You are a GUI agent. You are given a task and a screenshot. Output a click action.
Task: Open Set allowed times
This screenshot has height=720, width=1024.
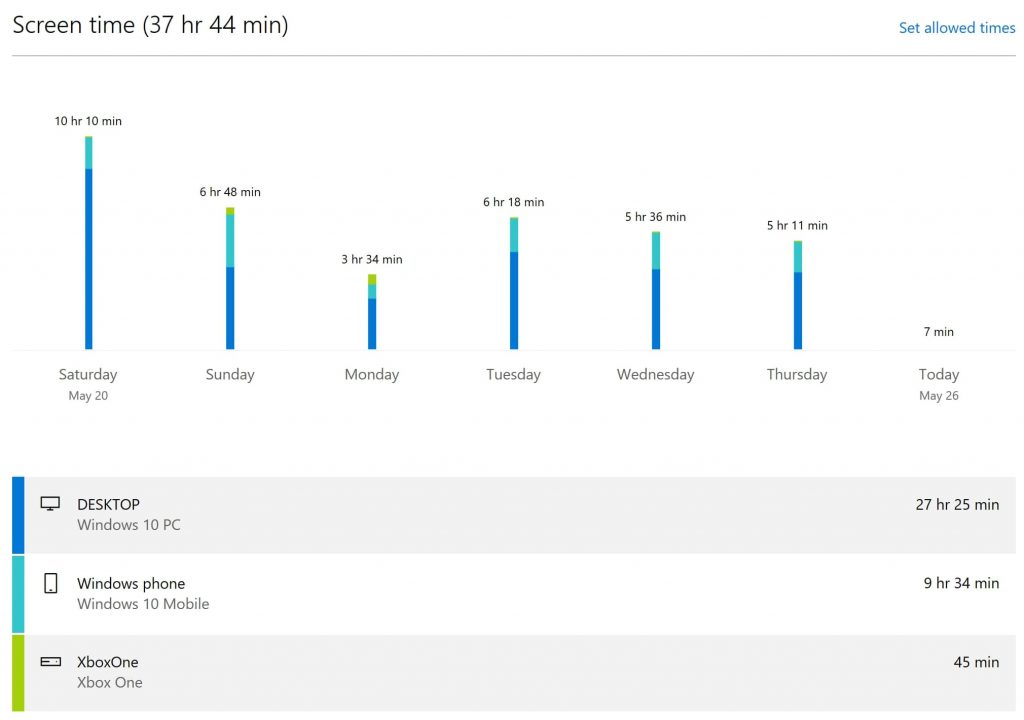click(956, 27)
